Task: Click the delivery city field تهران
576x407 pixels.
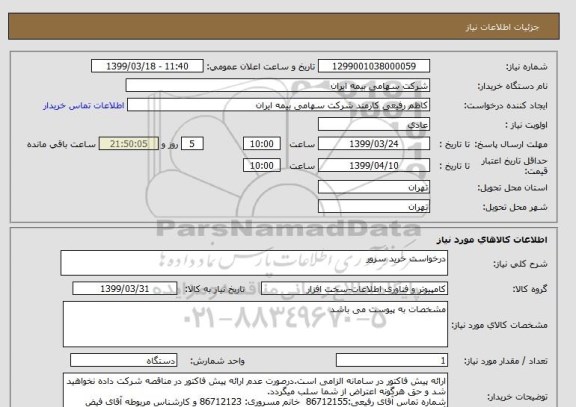Action: coord(374,206)
